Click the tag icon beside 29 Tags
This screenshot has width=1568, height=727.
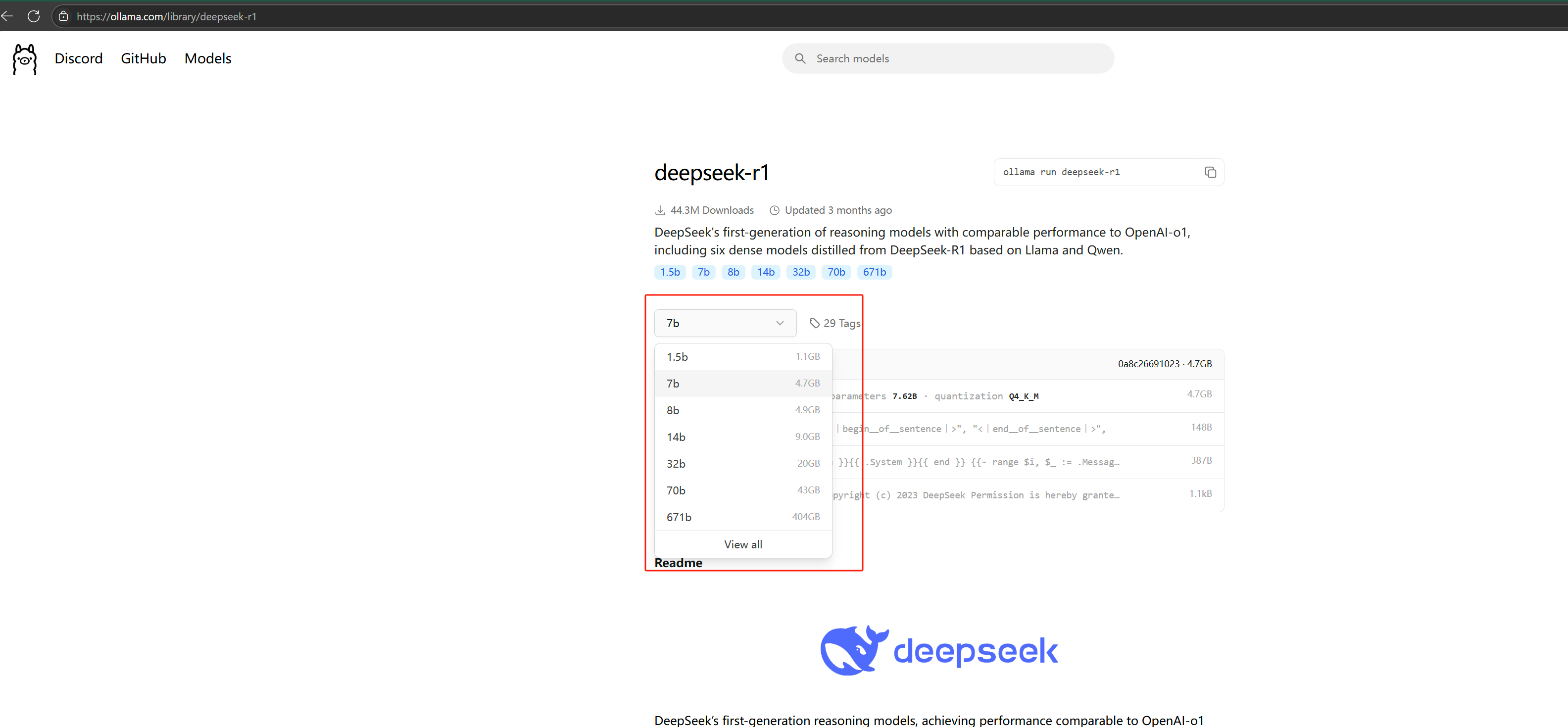[814, 323]
